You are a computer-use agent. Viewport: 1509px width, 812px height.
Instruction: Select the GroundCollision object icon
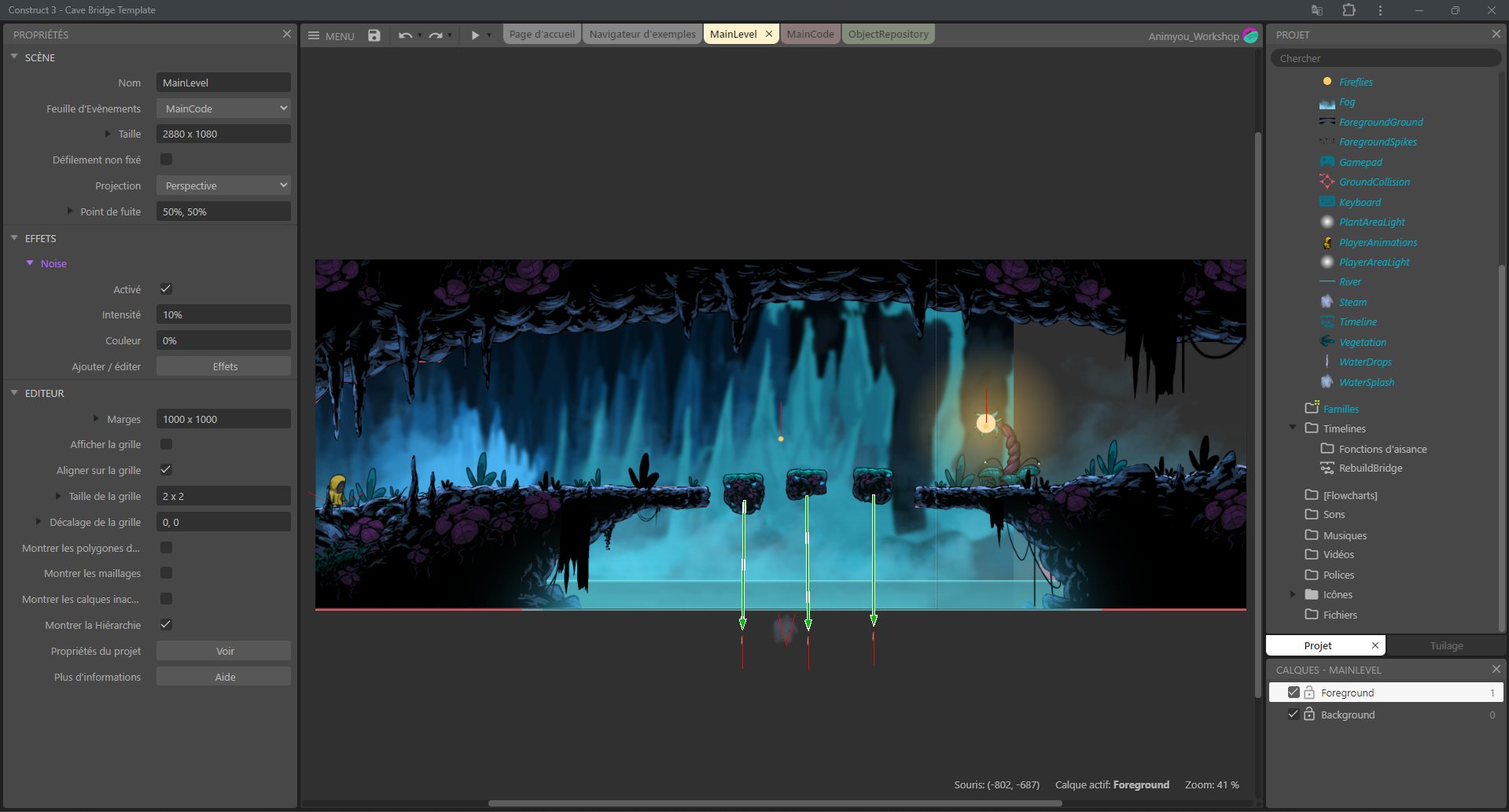[1327, 182]
